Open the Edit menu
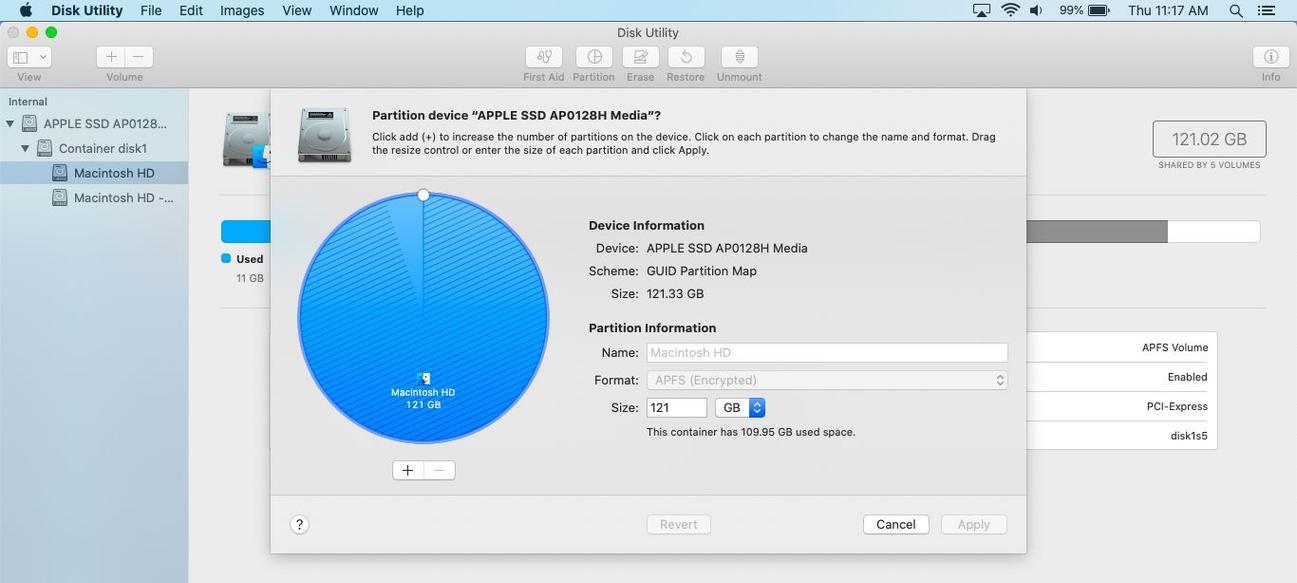This screenshot has height=583, width=1297. (x=191, y=10)
